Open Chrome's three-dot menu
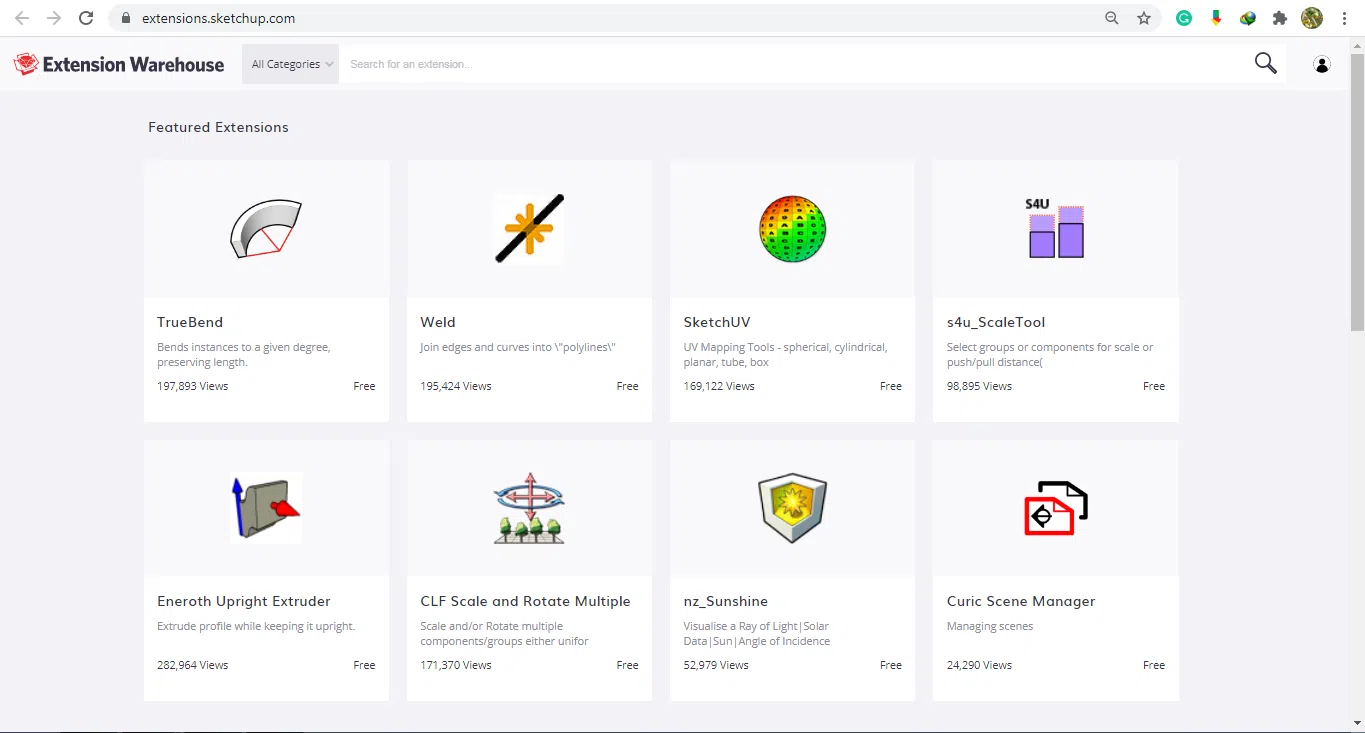This screenshot has height=733, width=1365. click(1344, 18)
